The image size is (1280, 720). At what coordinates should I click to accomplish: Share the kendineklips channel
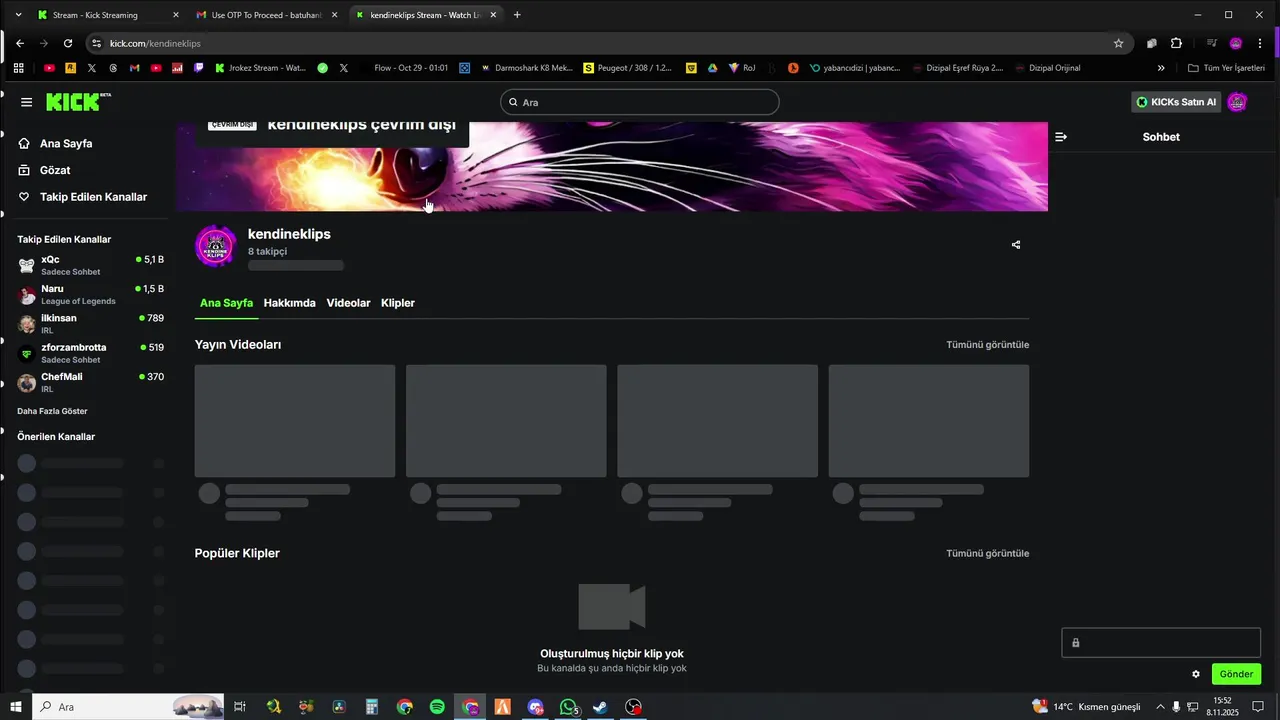1016,245
